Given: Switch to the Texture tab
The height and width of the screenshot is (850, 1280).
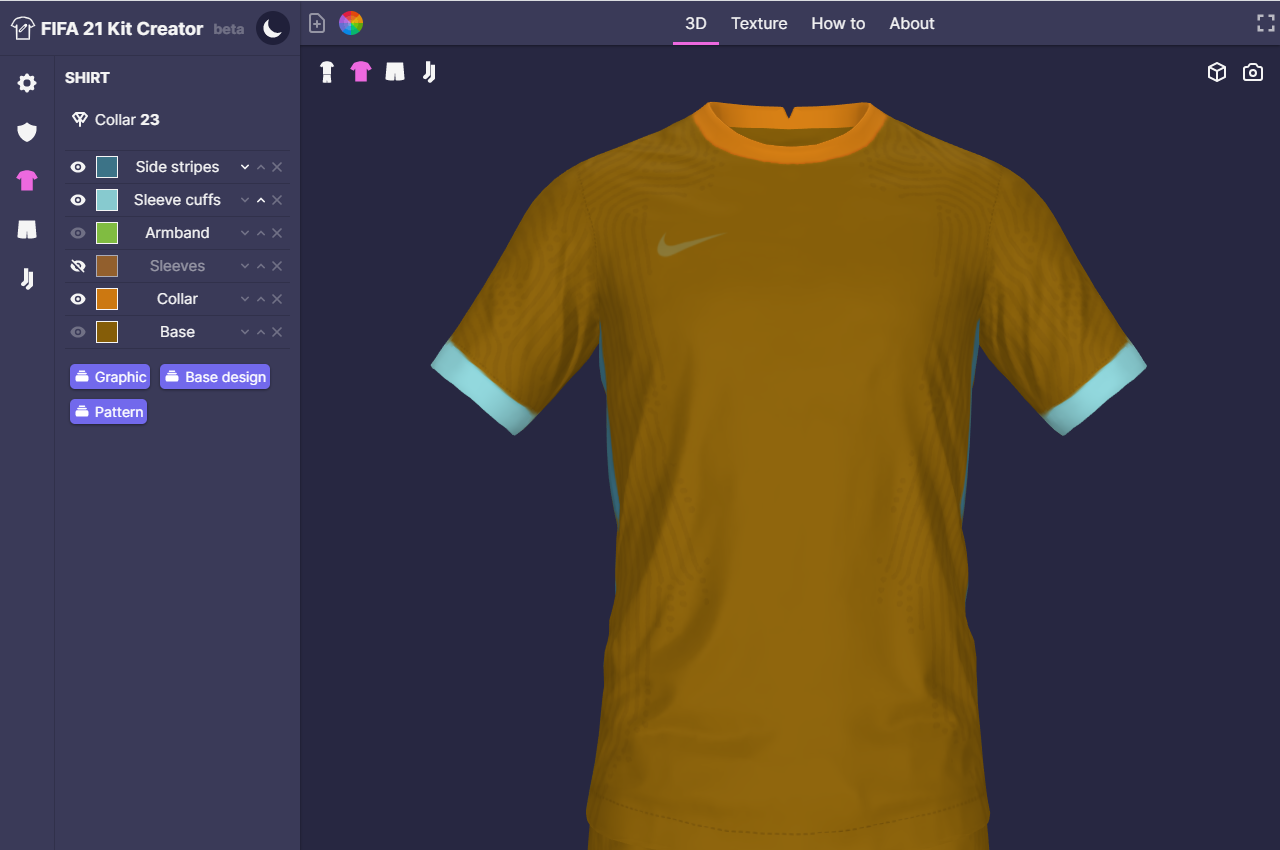Looking at the screenshot, I should (x=759, y=23).
